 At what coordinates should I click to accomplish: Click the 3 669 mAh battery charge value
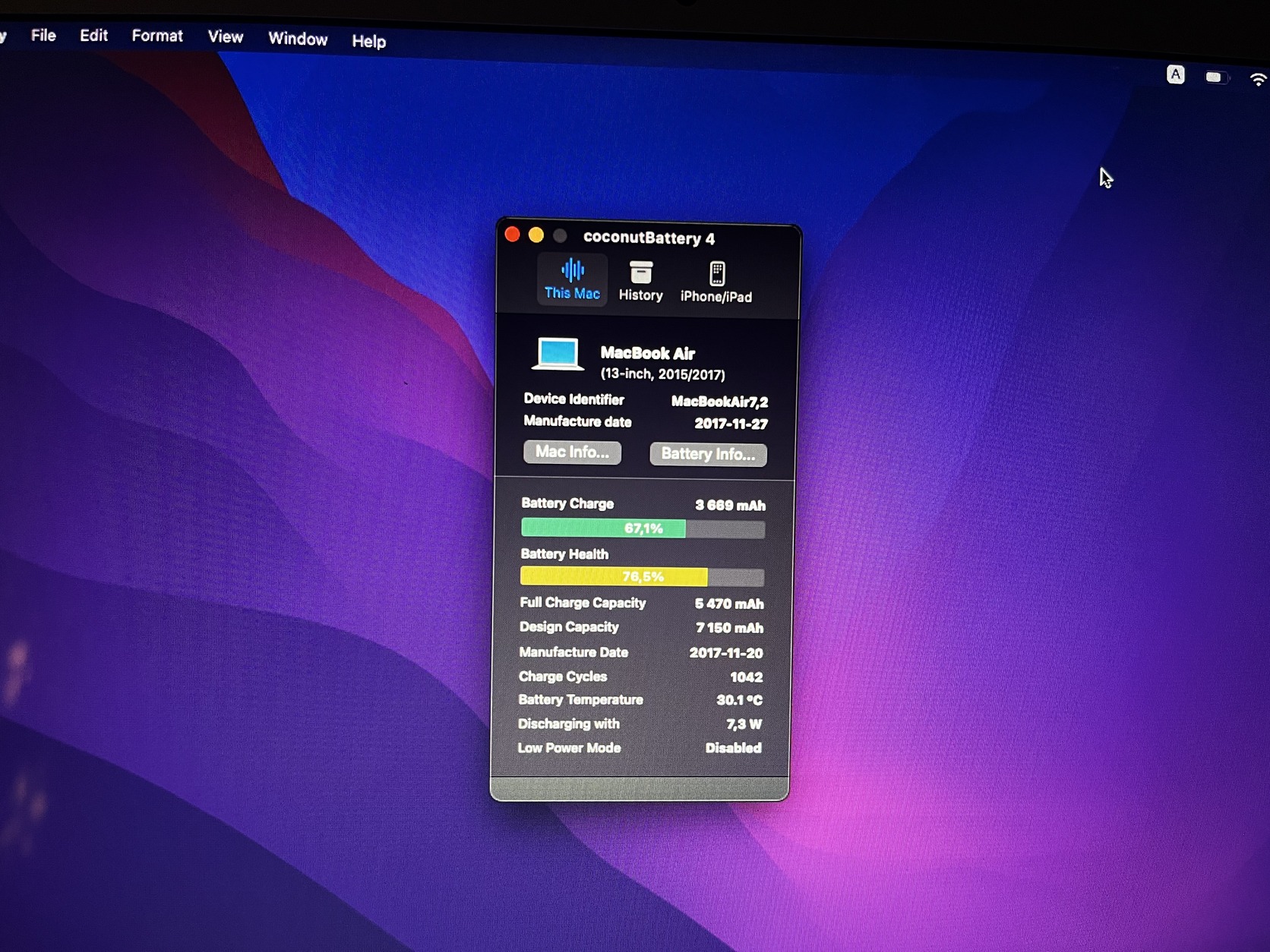point(730,506)
